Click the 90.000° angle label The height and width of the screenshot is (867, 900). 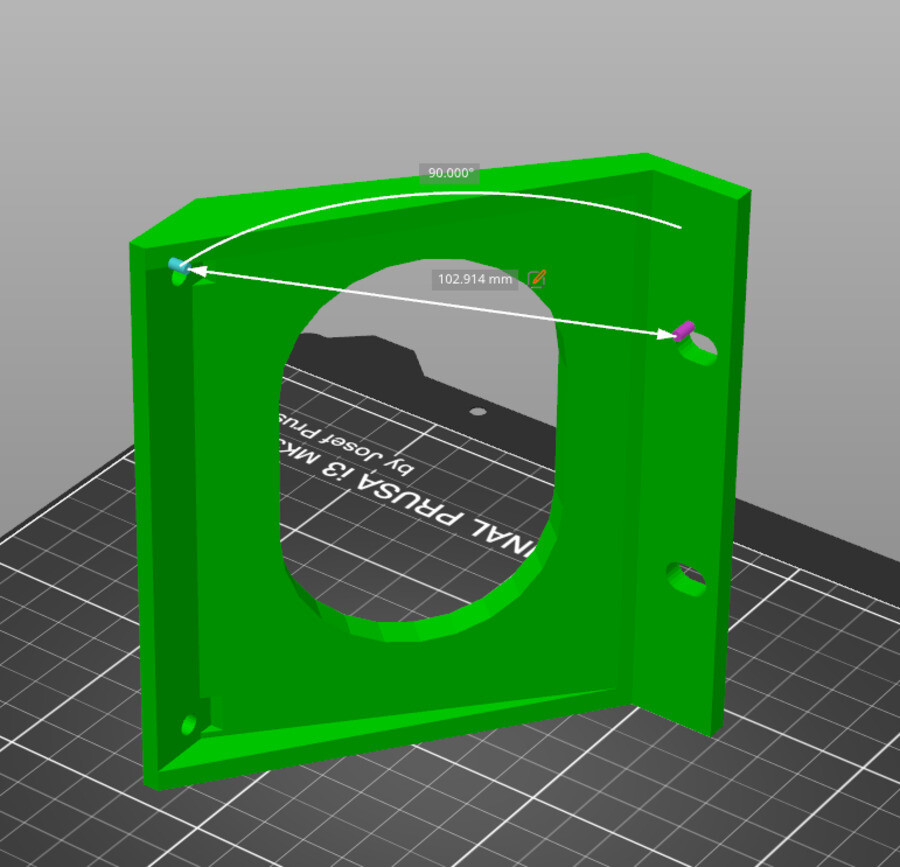pos(449,173)
